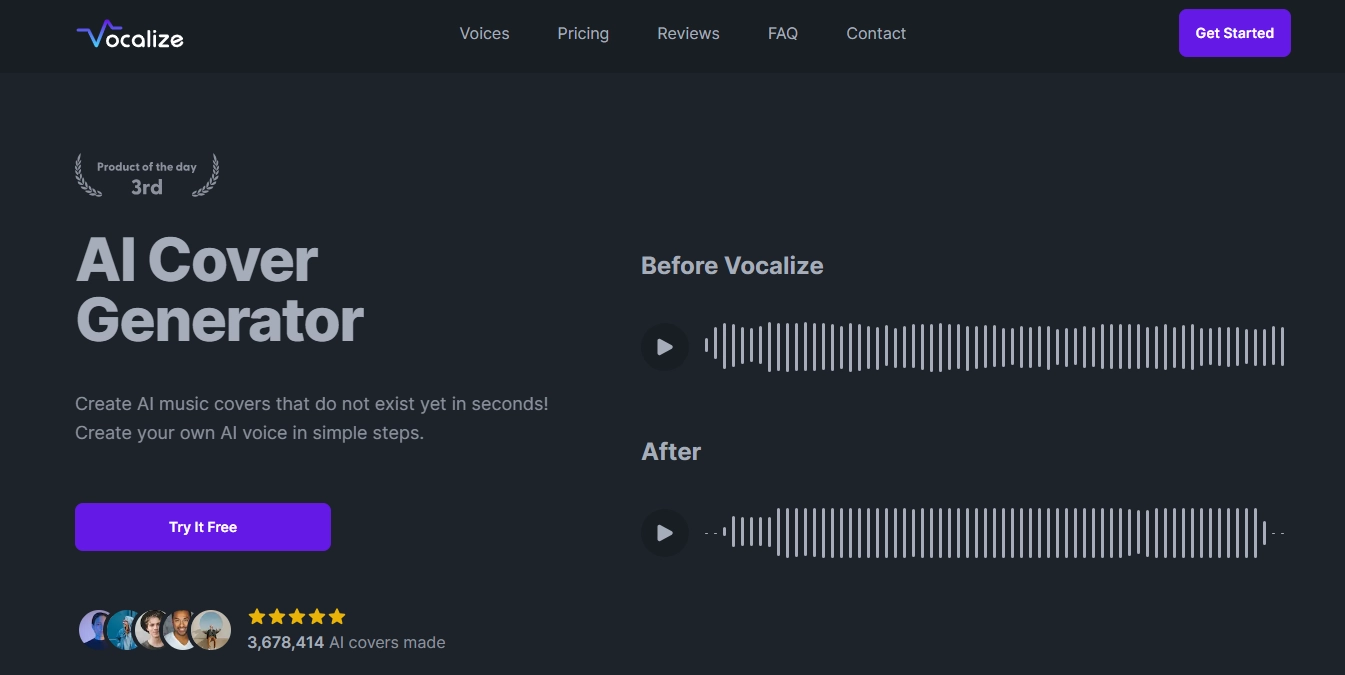Click the first star in the rating

click(256, 616)
